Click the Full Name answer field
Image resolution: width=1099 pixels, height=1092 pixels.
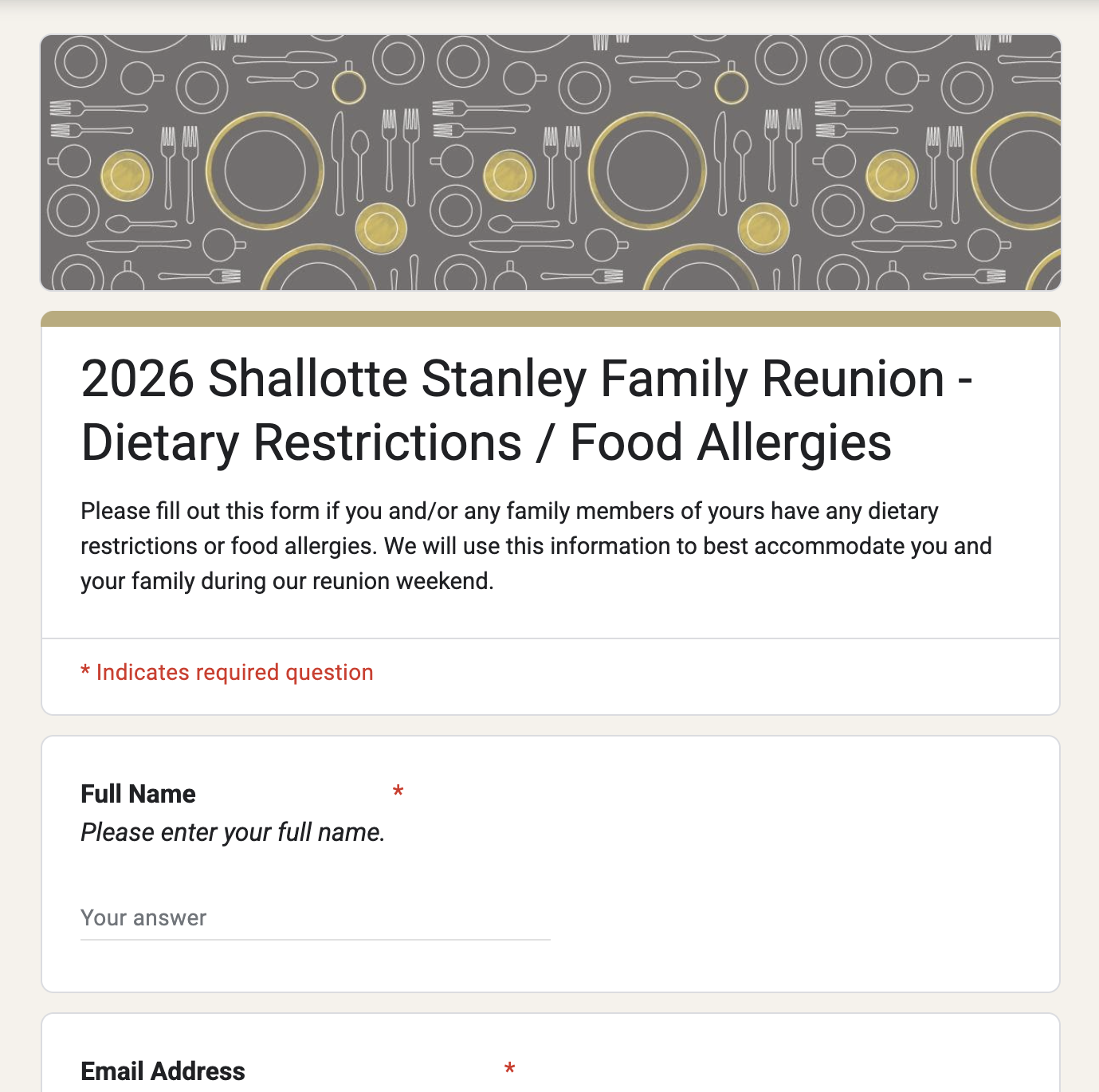pos(315,918)
